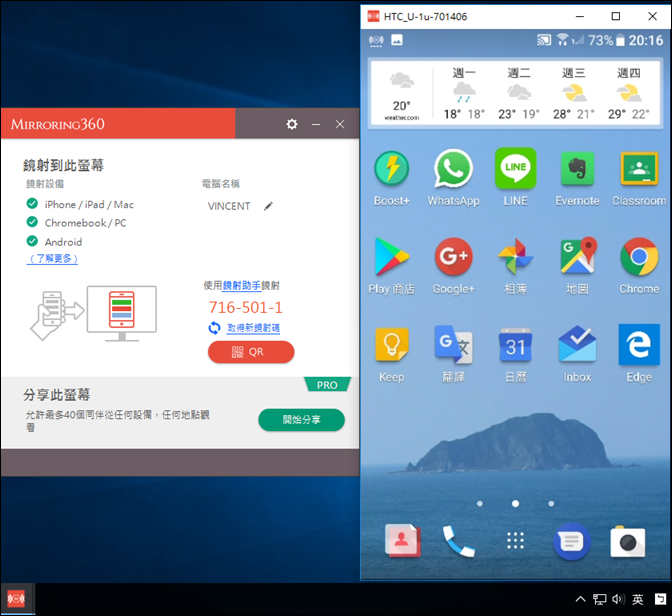The width and height of the screenshot is (672, 616).
Task: Click 取得新鏡射碼 link
Action: pyautogui.click(x=253, y=328)
